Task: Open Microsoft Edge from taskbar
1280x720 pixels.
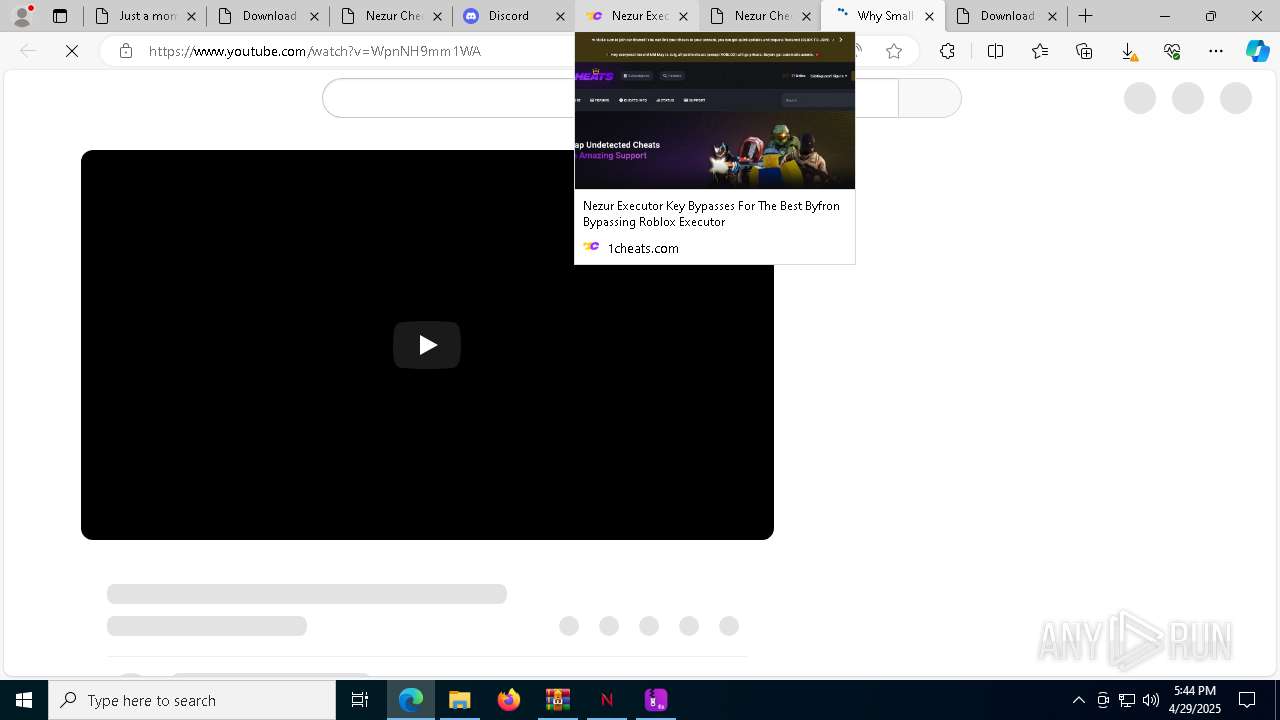Action: (411, 700)
